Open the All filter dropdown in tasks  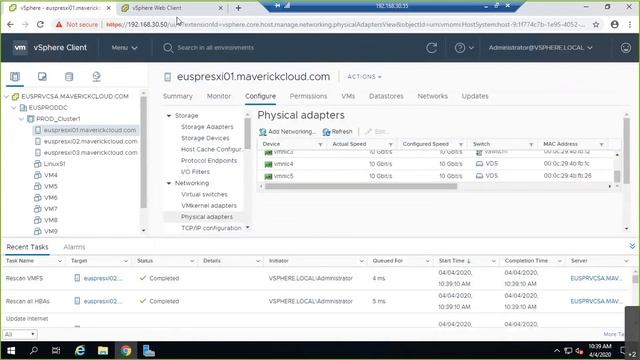pos(20,334)
